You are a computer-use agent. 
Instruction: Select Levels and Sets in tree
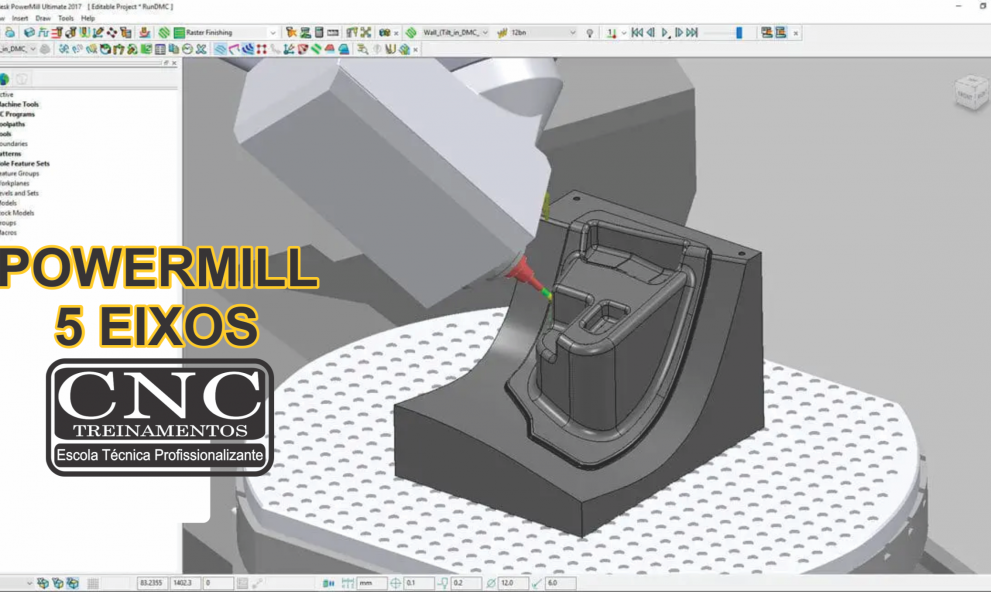click(x=20, y=193)
